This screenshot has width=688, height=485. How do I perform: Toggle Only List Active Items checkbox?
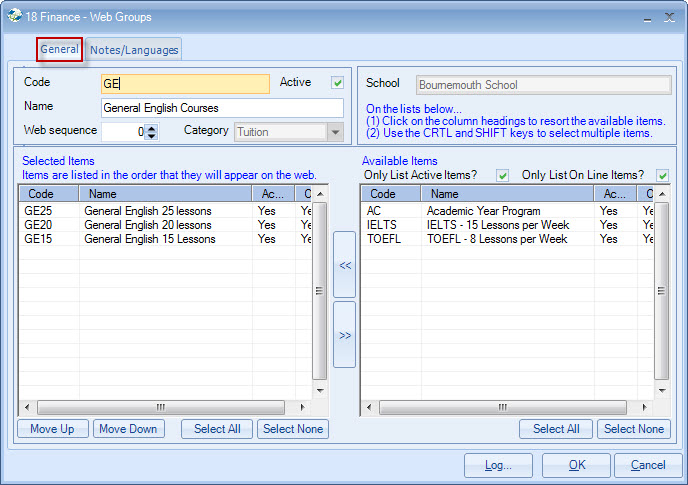point(503,176)
